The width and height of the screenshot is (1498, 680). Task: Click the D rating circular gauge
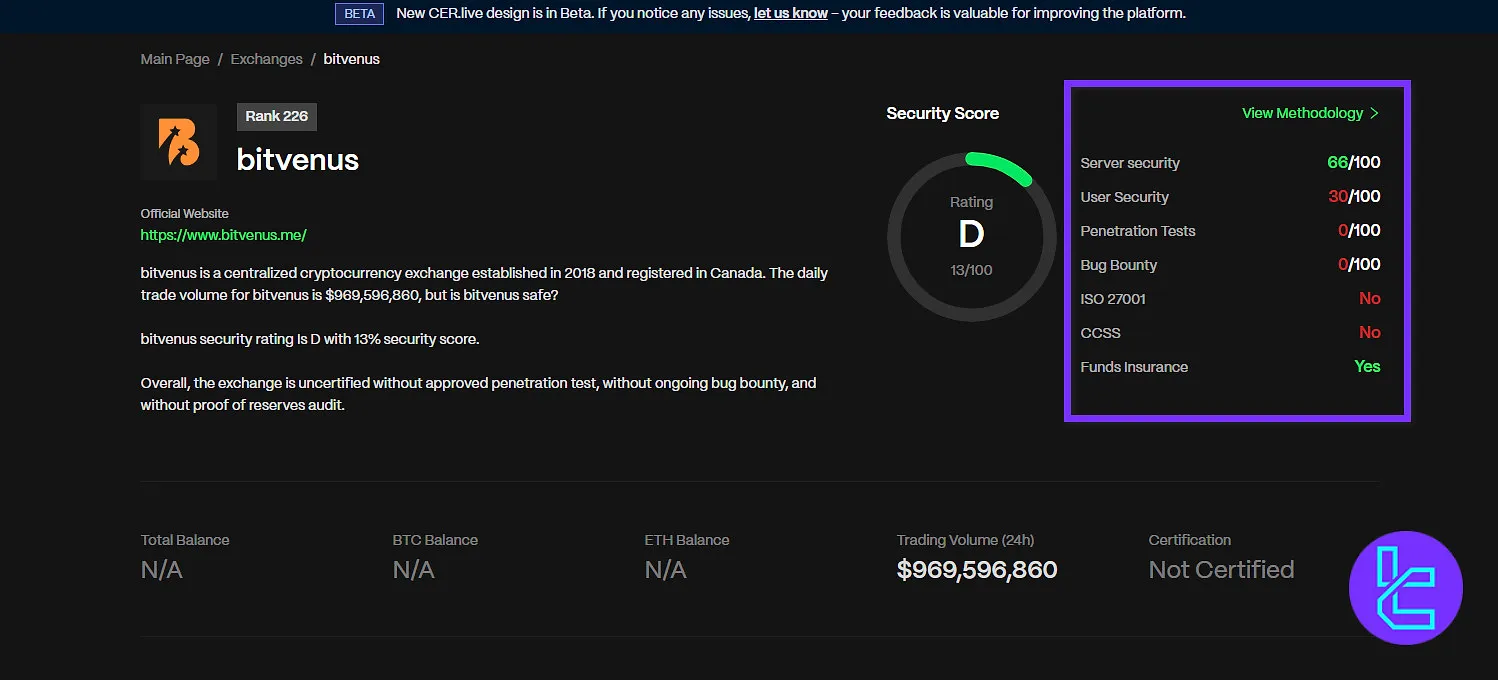point(972,237)
